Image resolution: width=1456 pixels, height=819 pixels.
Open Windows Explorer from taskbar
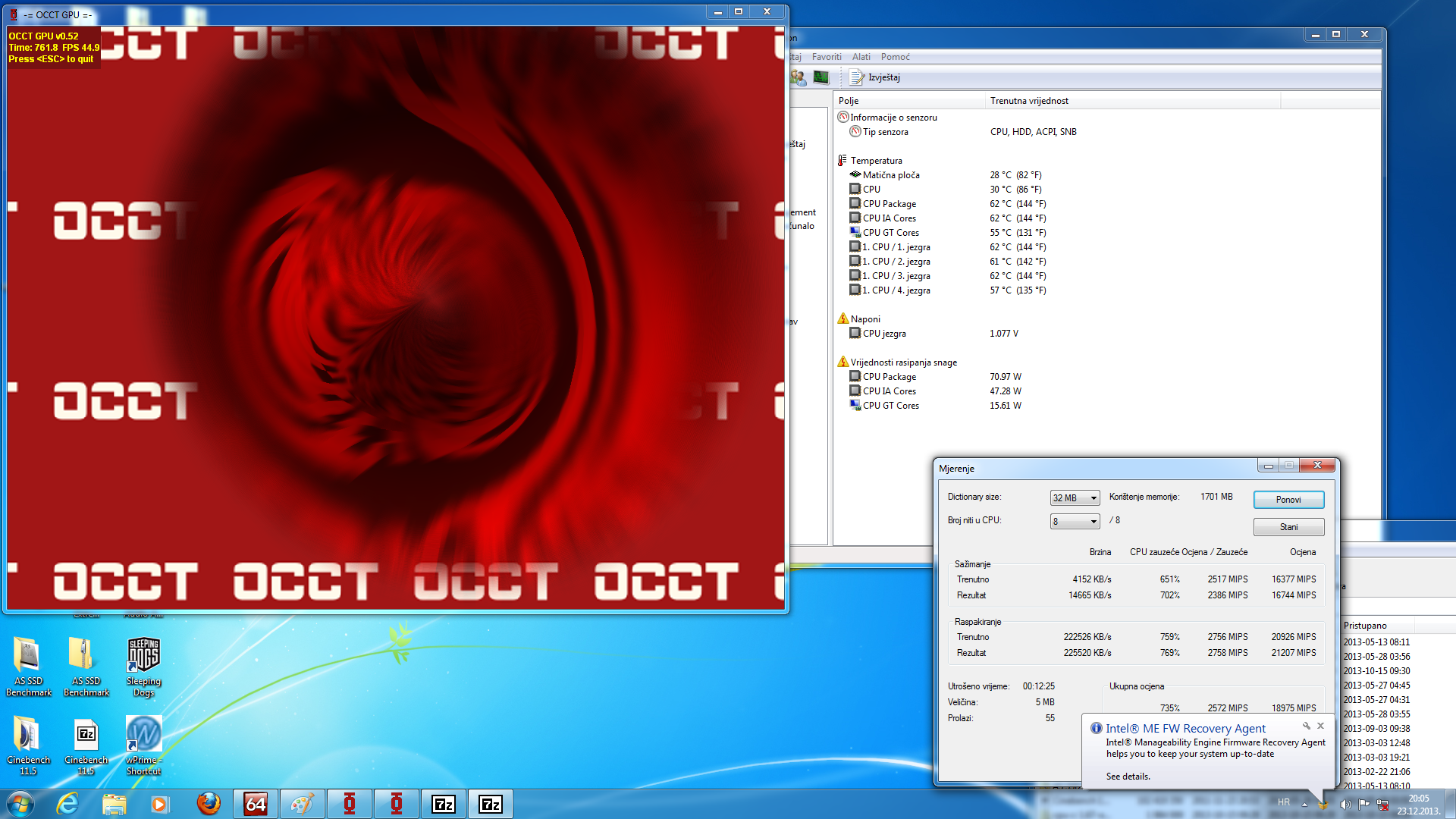tap(115, 804)
